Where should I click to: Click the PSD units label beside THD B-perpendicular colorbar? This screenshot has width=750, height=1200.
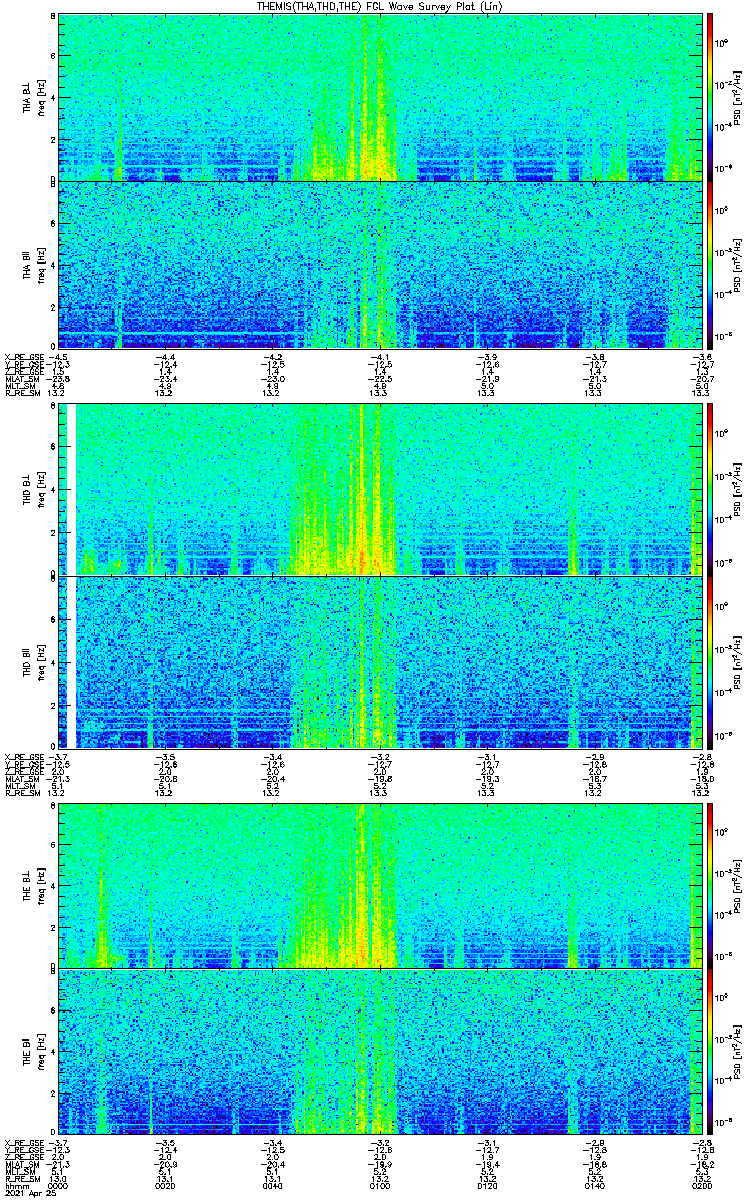click(x=737, y=490)
